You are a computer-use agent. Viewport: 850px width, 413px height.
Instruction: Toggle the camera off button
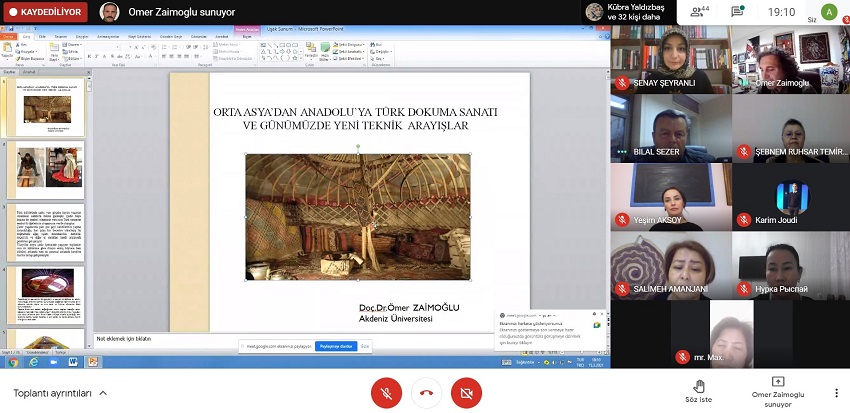click(x=466, y=393)
